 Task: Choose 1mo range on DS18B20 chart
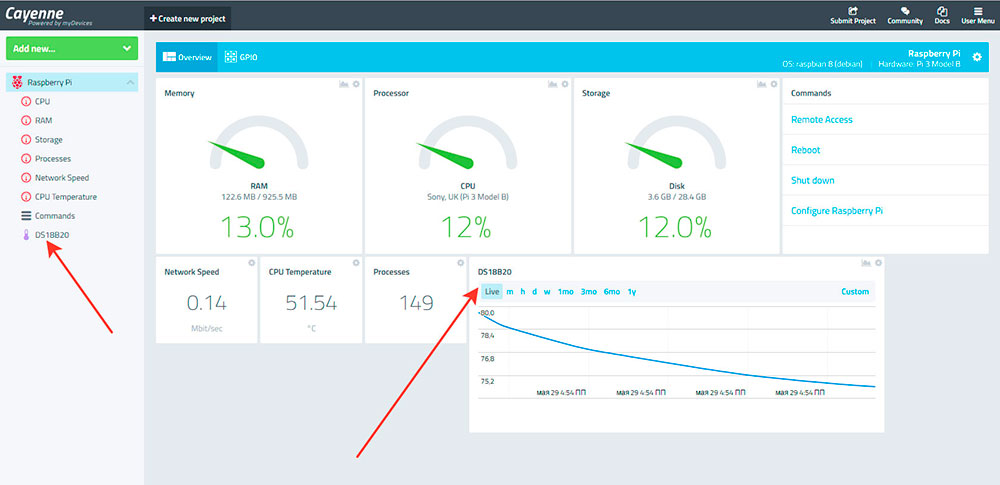(566, 292)
